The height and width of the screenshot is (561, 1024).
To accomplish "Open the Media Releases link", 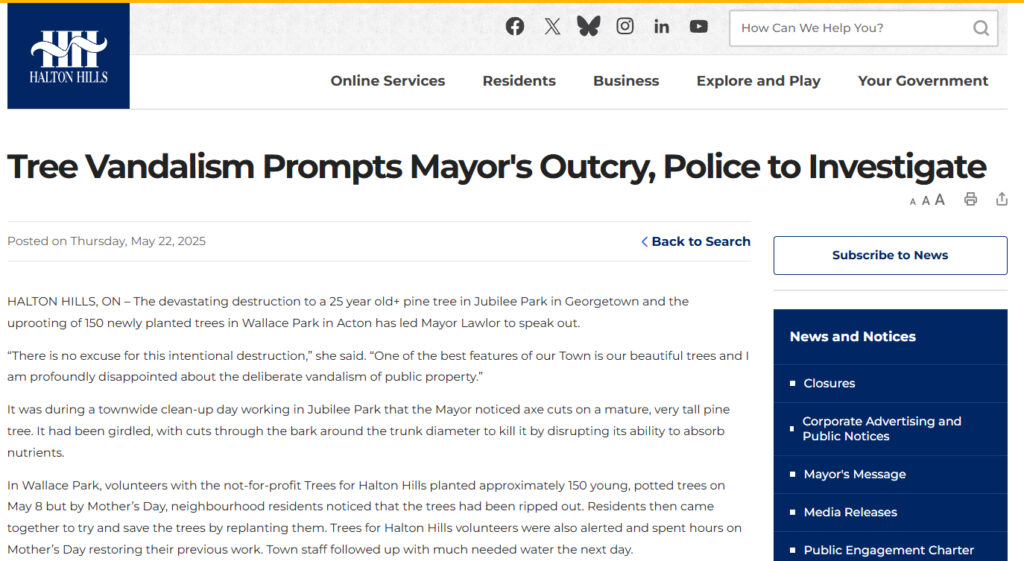I will tap(850, 512).
